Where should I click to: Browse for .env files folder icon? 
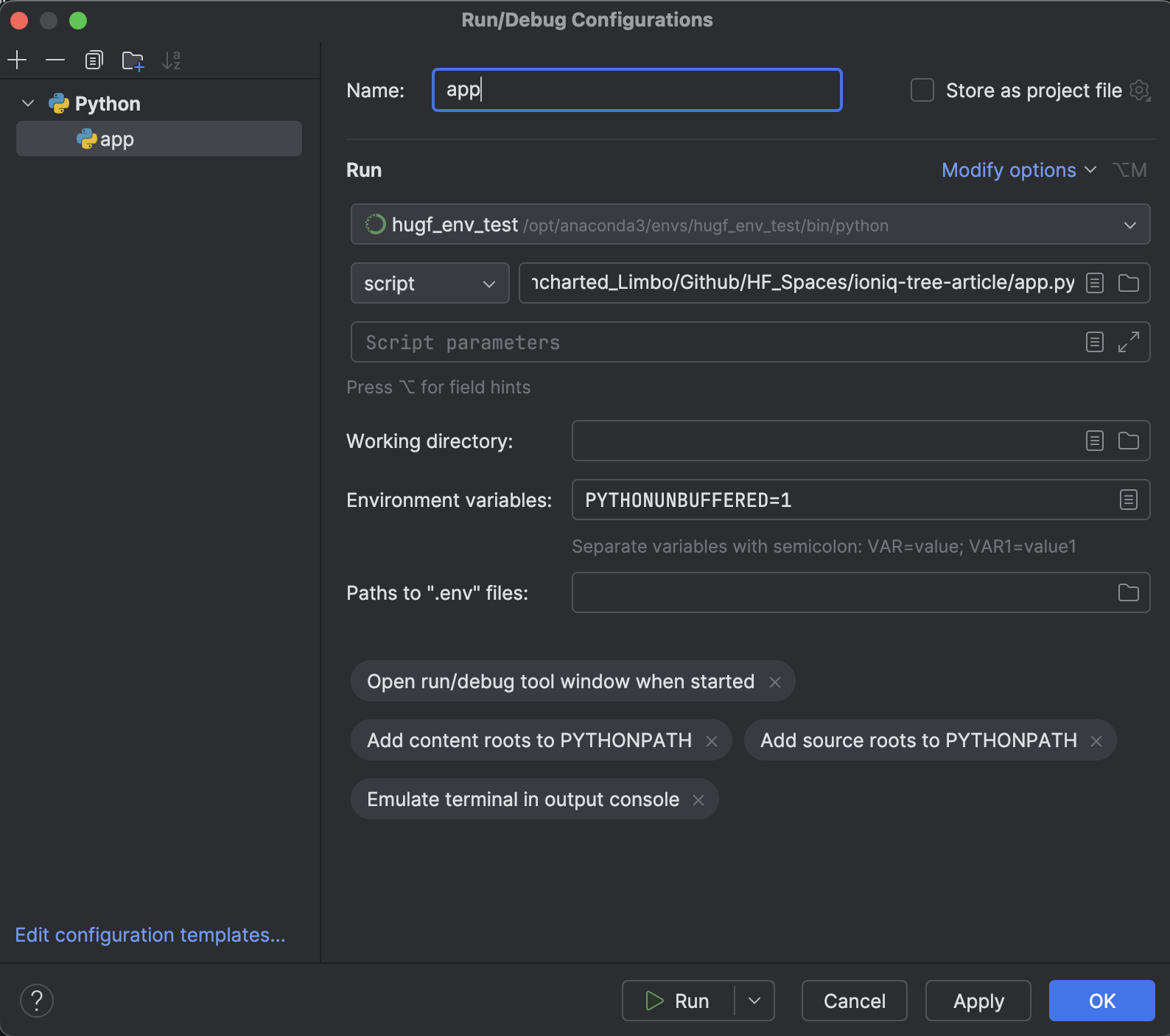point(1128,592)
